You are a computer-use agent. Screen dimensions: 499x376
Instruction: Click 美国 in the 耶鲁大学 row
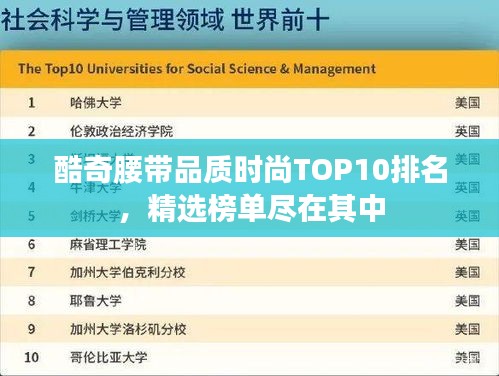(x=468, y=301)
